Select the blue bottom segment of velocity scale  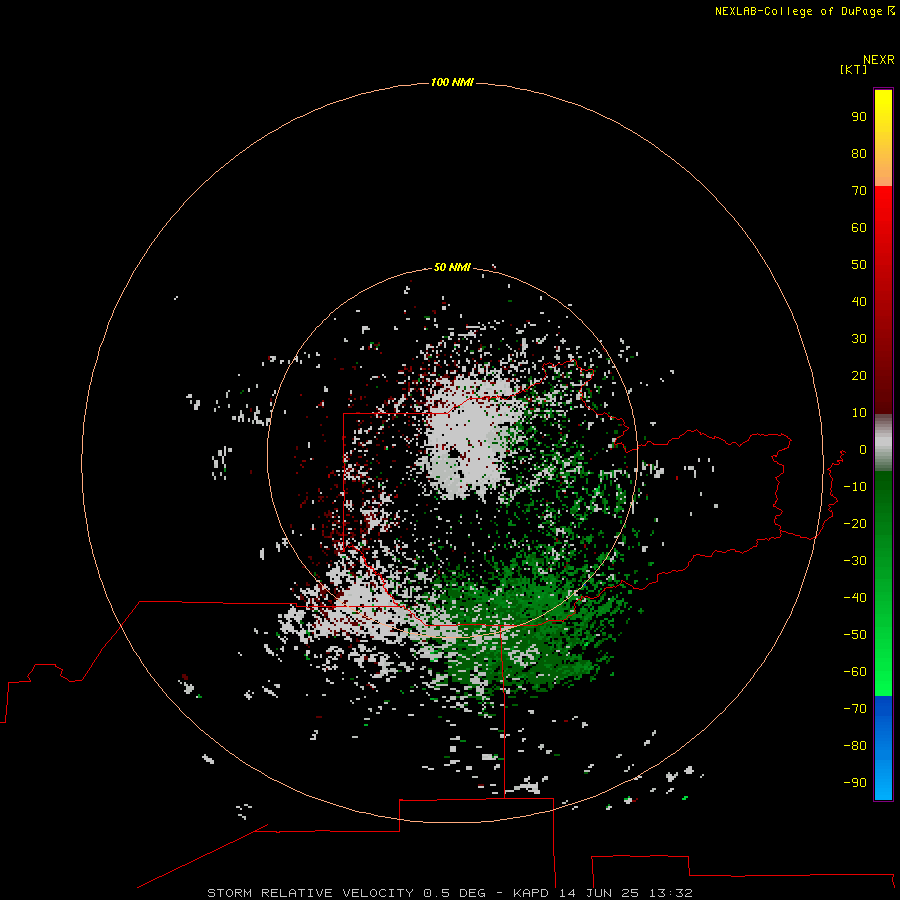click(x=883, y=747)
